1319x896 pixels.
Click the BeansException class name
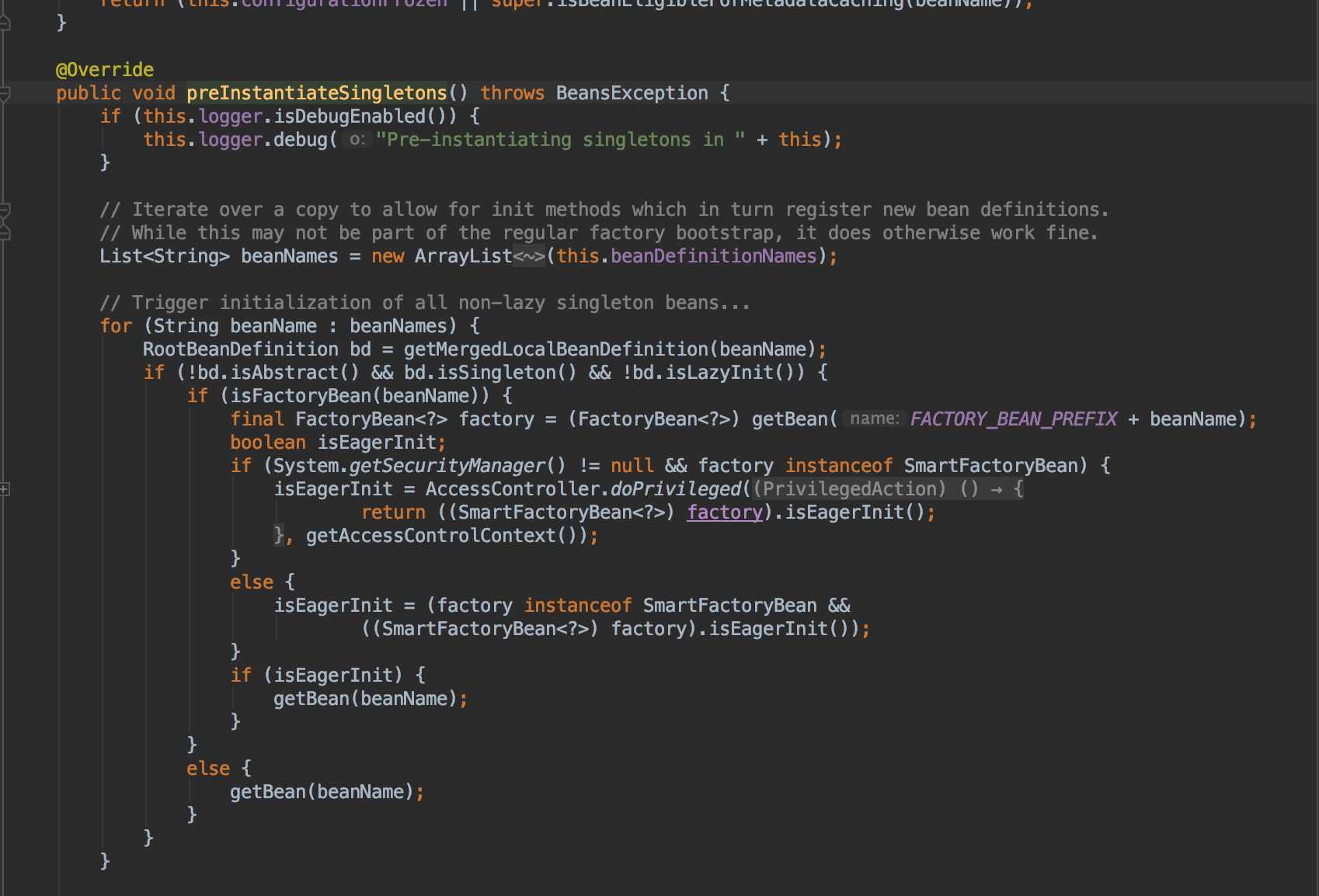pyautogui.click(x=632, y=93)
